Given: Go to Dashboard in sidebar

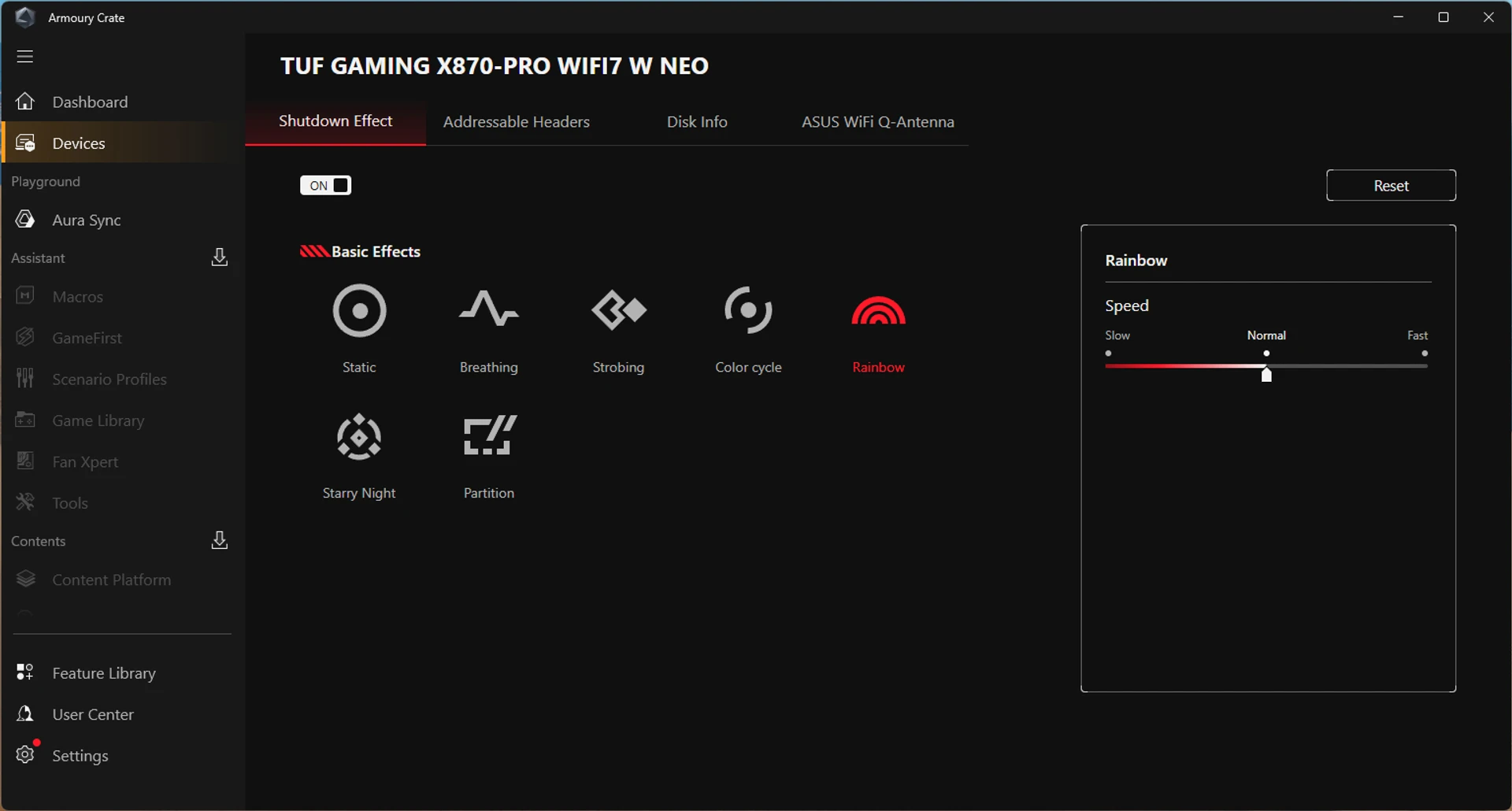Looking at the screenshot, I should click(x=123, y=102).
